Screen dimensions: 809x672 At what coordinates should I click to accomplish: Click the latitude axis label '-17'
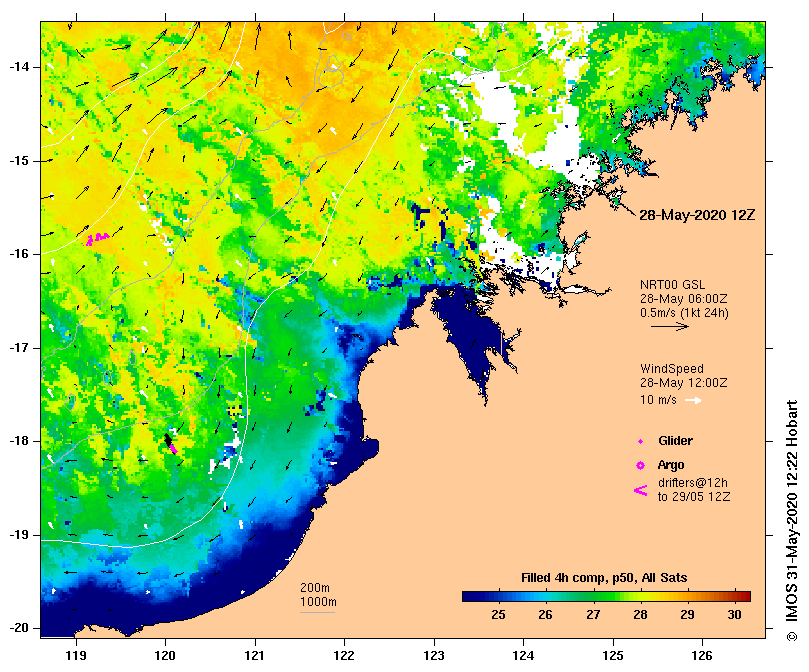[x=20, y=348]
